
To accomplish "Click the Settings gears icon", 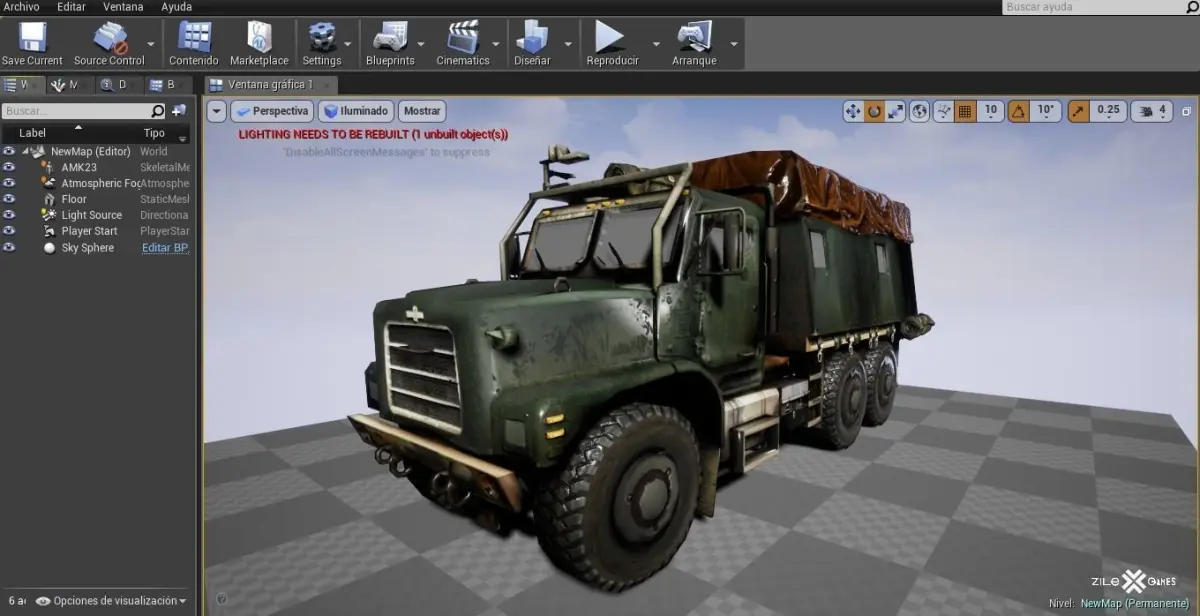I will coord(322,37).
